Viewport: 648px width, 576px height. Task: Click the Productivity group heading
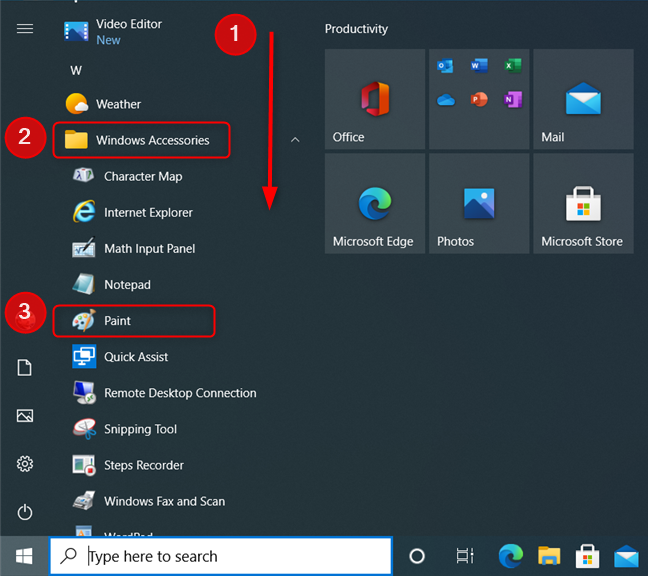(356, 29)
